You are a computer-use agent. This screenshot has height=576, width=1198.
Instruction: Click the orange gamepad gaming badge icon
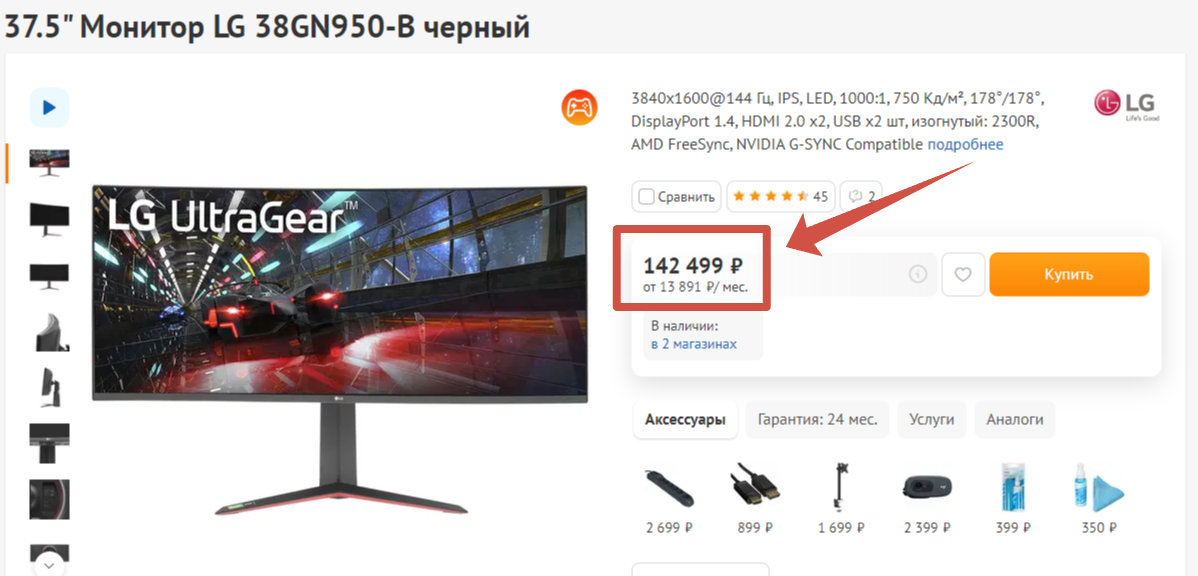(580, 108)
